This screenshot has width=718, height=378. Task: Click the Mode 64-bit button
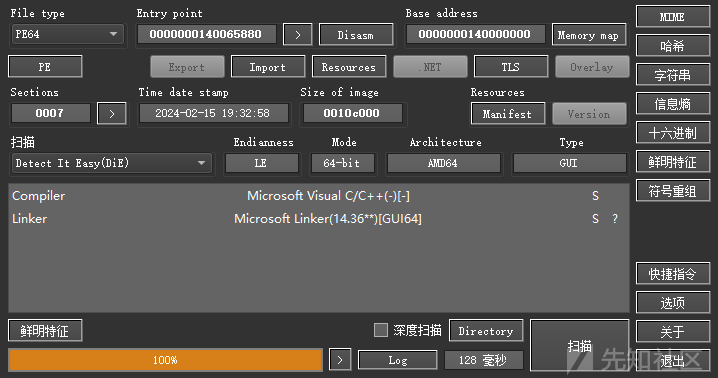pyautogui.click(x=343, y=163)
